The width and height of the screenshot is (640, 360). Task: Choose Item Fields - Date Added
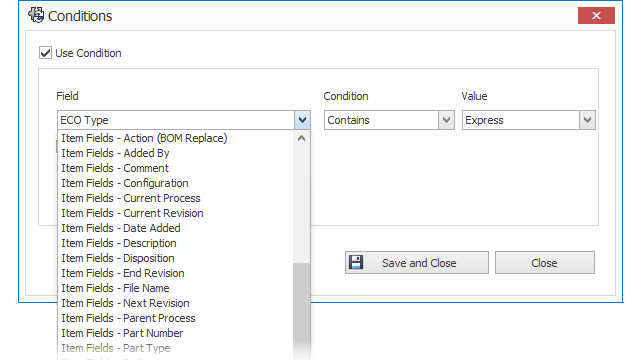click(176, 228)
